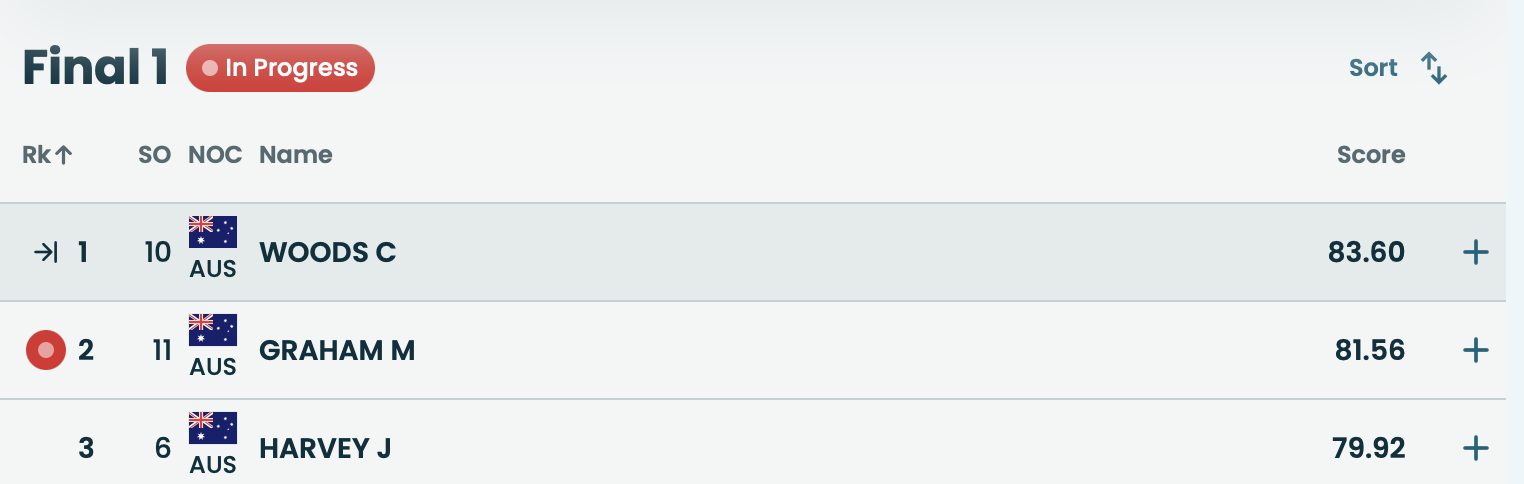Screen dimensions: 1524x484
Task: Click the red live indicator beside GRAHAM M
Action: pos(45,351)
